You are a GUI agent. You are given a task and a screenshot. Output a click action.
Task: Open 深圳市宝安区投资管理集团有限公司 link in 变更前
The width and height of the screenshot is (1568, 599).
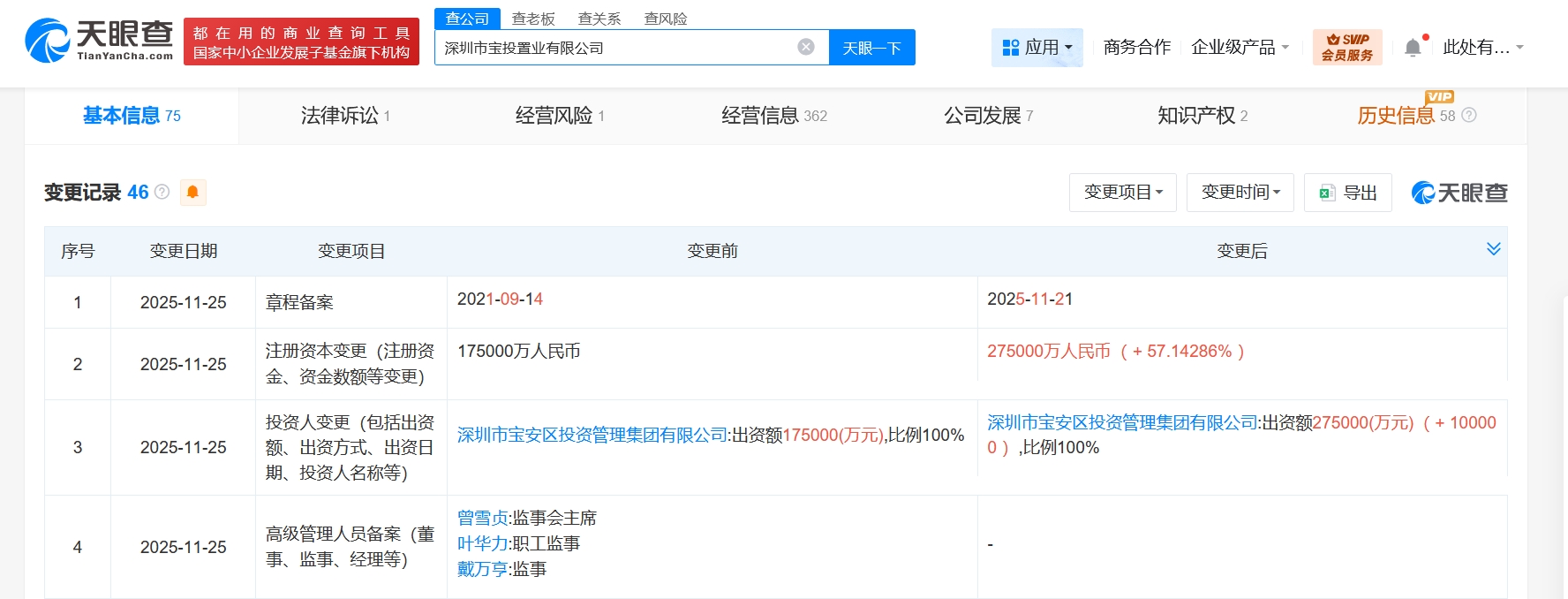point(592,435)
